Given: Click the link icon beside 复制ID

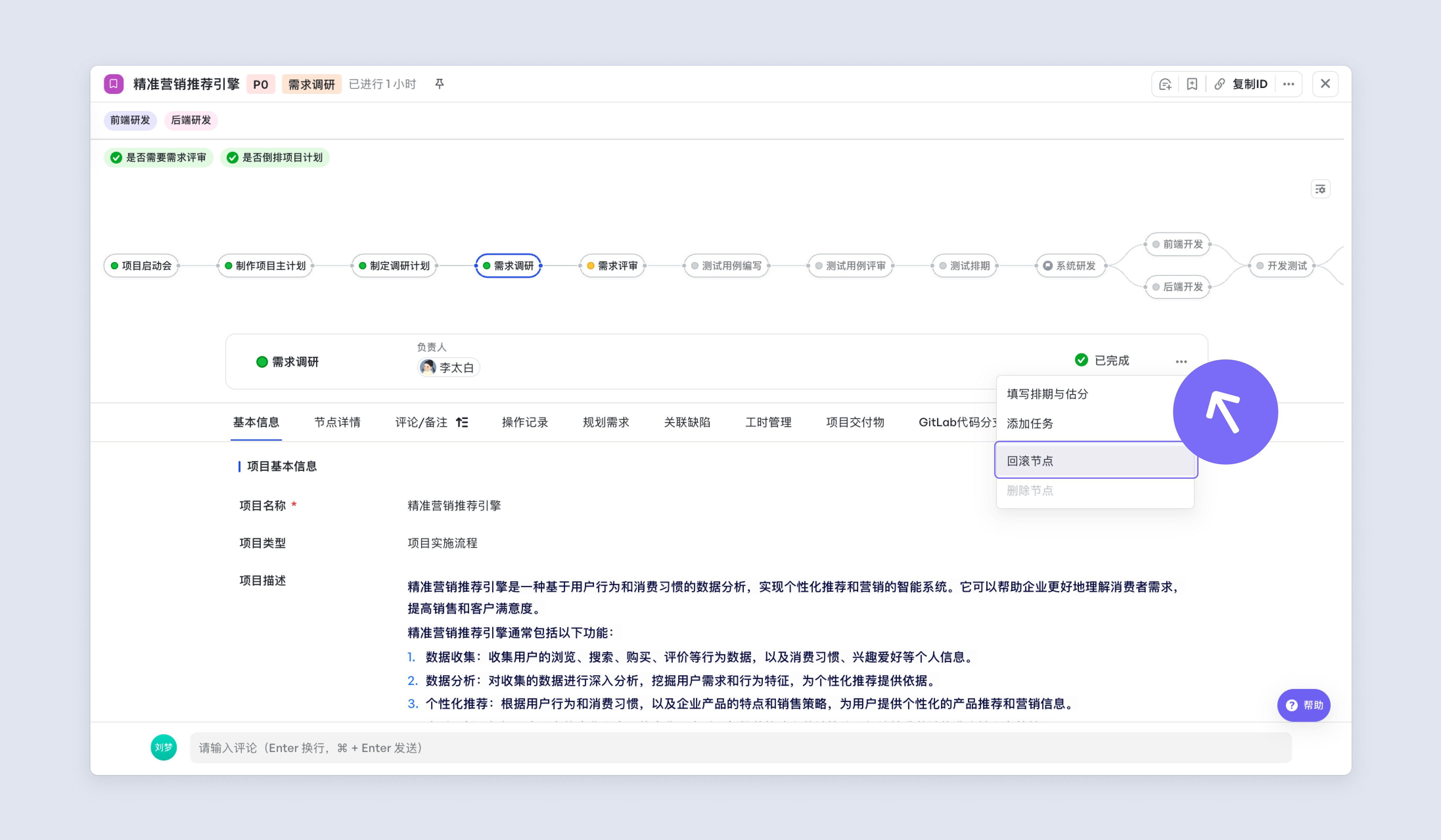Looking at the screenshot, I should click(x=1220, y=85).
